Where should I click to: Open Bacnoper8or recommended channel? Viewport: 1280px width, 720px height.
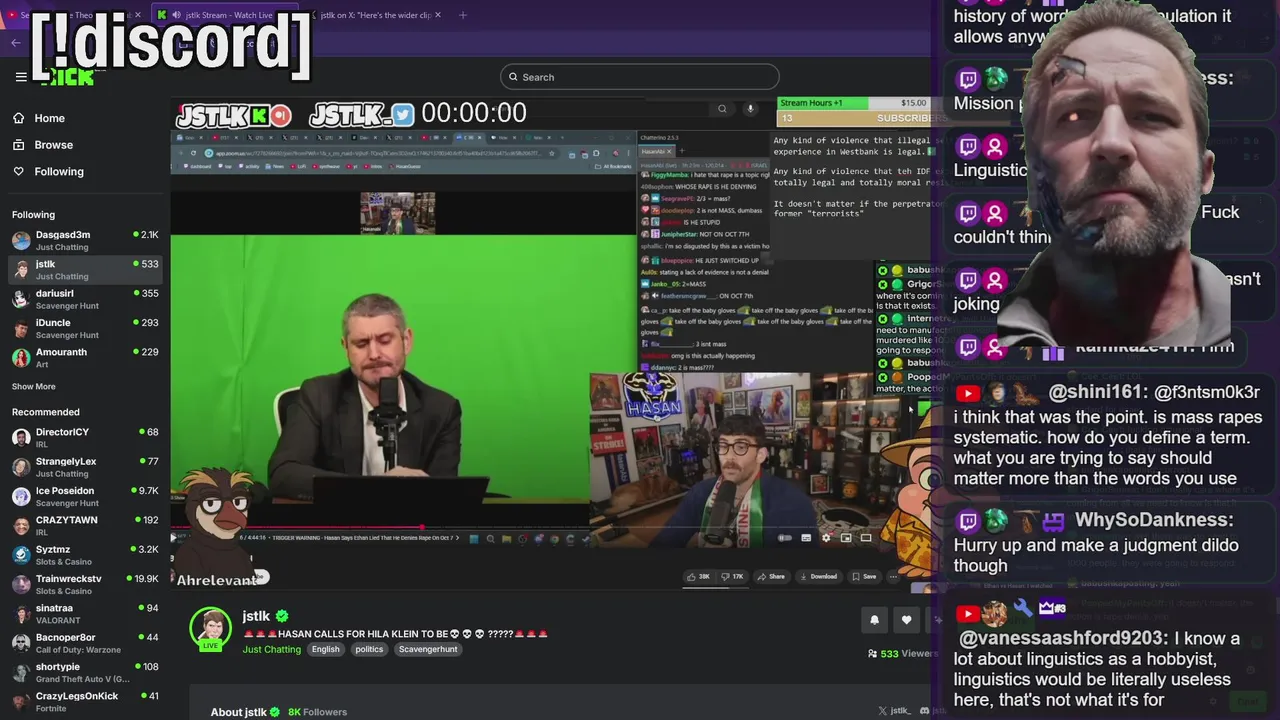pyautogui.click(x=85, y=643)
